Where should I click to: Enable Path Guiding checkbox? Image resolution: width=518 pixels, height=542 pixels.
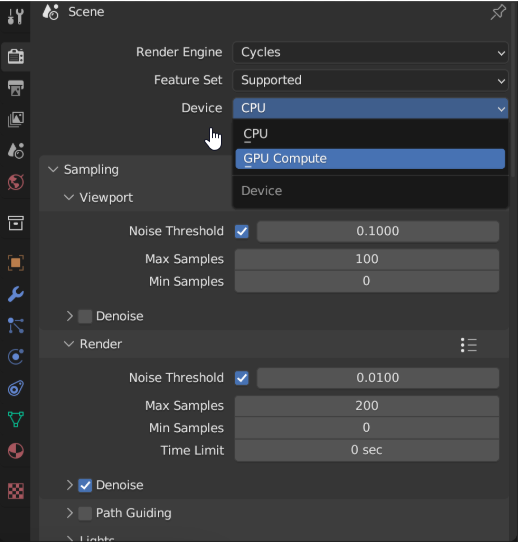85,513
